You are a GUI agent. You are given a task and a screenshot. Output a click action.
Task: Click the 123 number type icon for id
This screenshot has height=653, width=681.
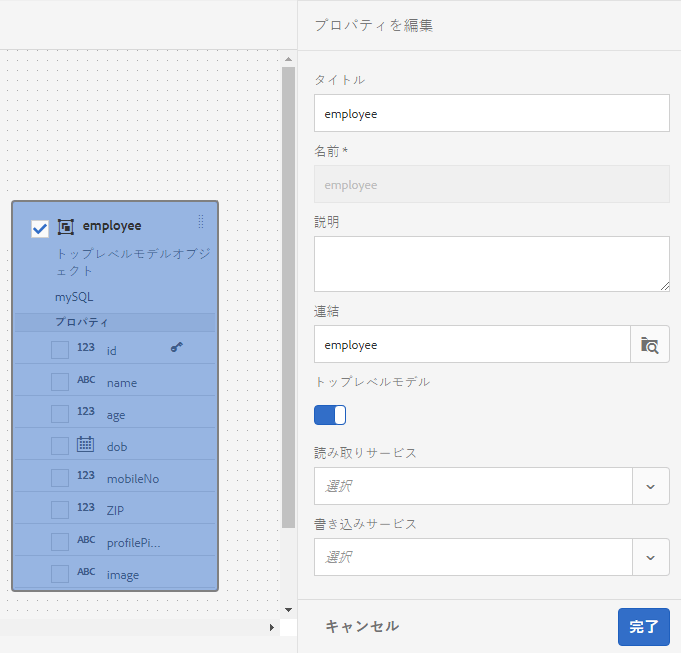86,347
